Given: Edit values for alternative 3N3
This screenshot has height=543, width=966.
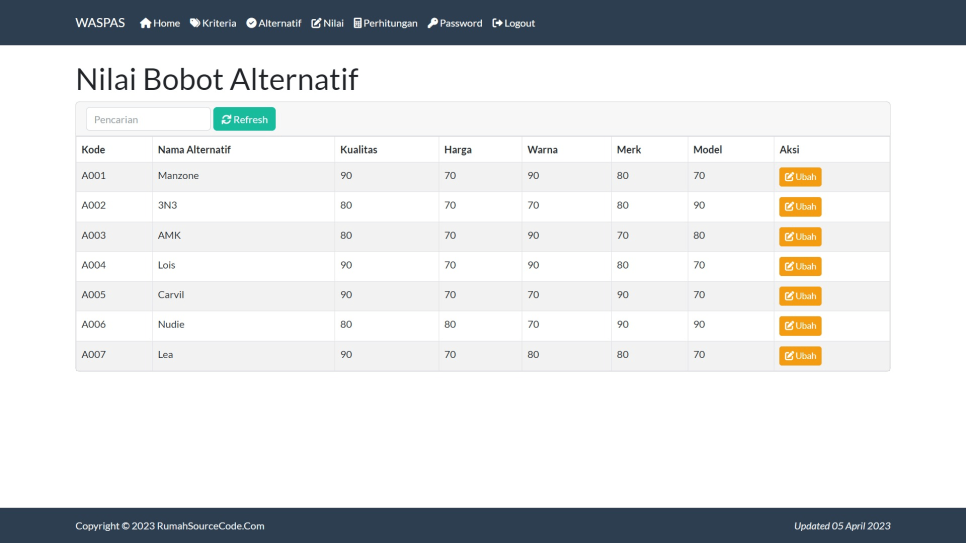Looking at the screenshot, I should point(800,207).
